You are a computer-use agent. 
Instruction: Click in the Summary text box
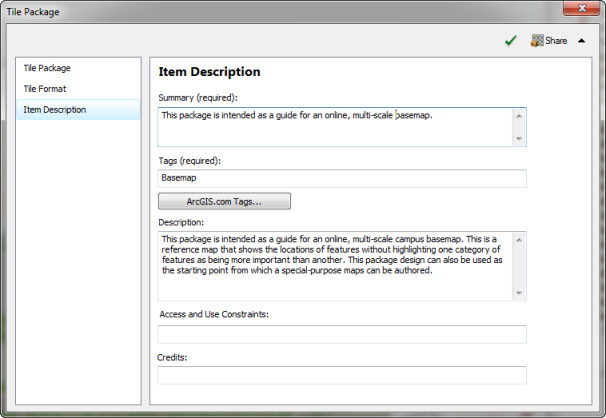[x=335, y=127]
